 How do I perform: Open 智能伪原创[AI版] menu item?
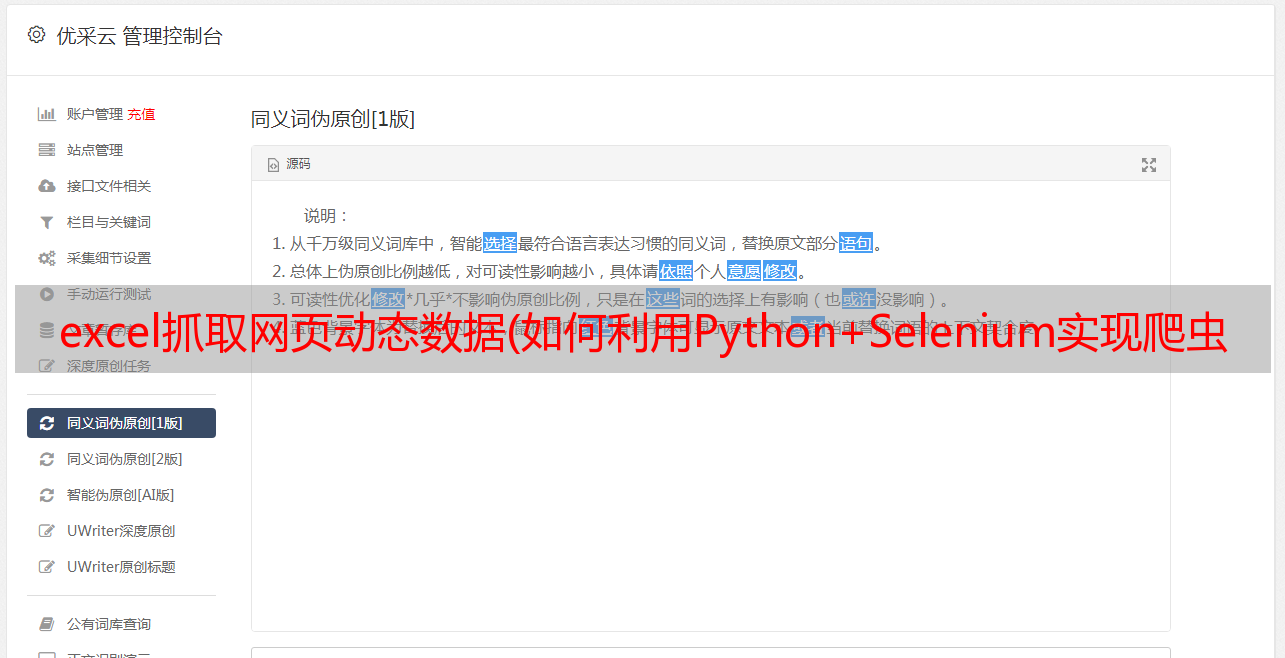(x=121, y=495)
